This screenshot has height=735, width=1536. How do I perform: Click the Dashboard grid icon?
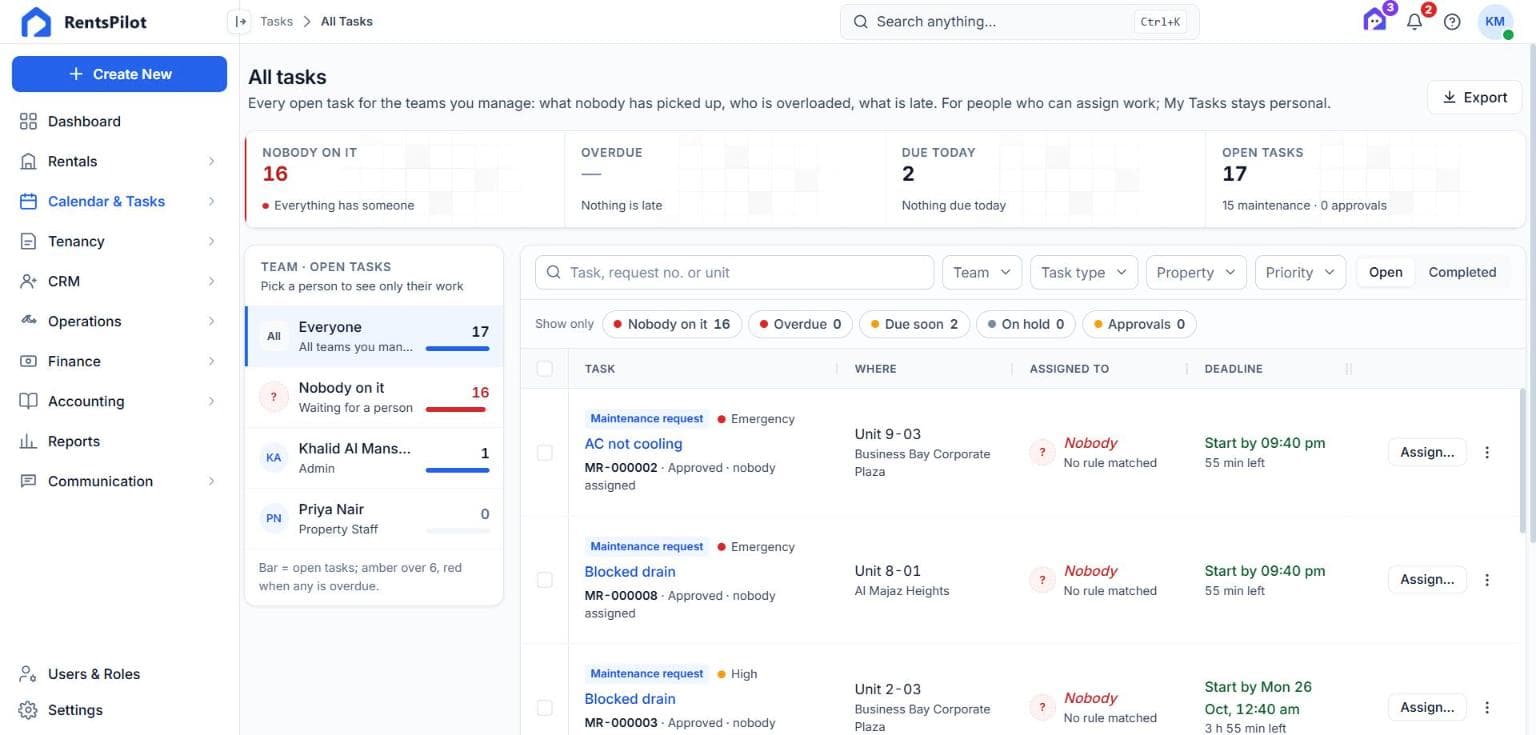coord(28,121)
